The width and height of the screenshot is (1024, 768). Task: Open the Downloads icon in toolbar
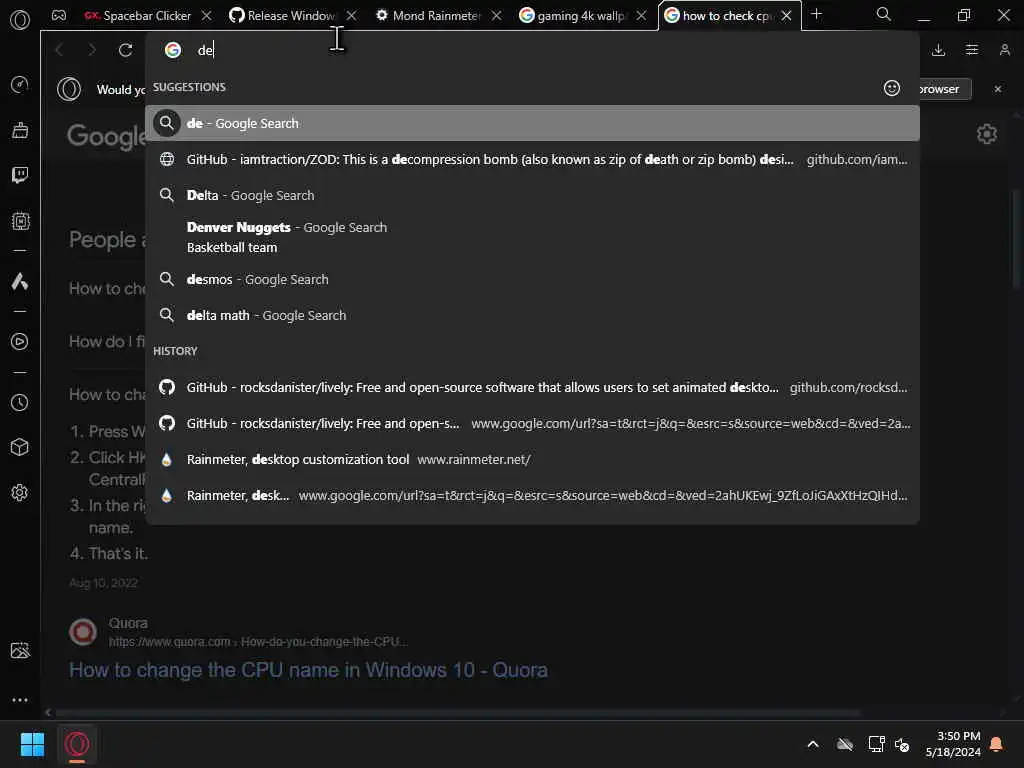pos(938,50)
